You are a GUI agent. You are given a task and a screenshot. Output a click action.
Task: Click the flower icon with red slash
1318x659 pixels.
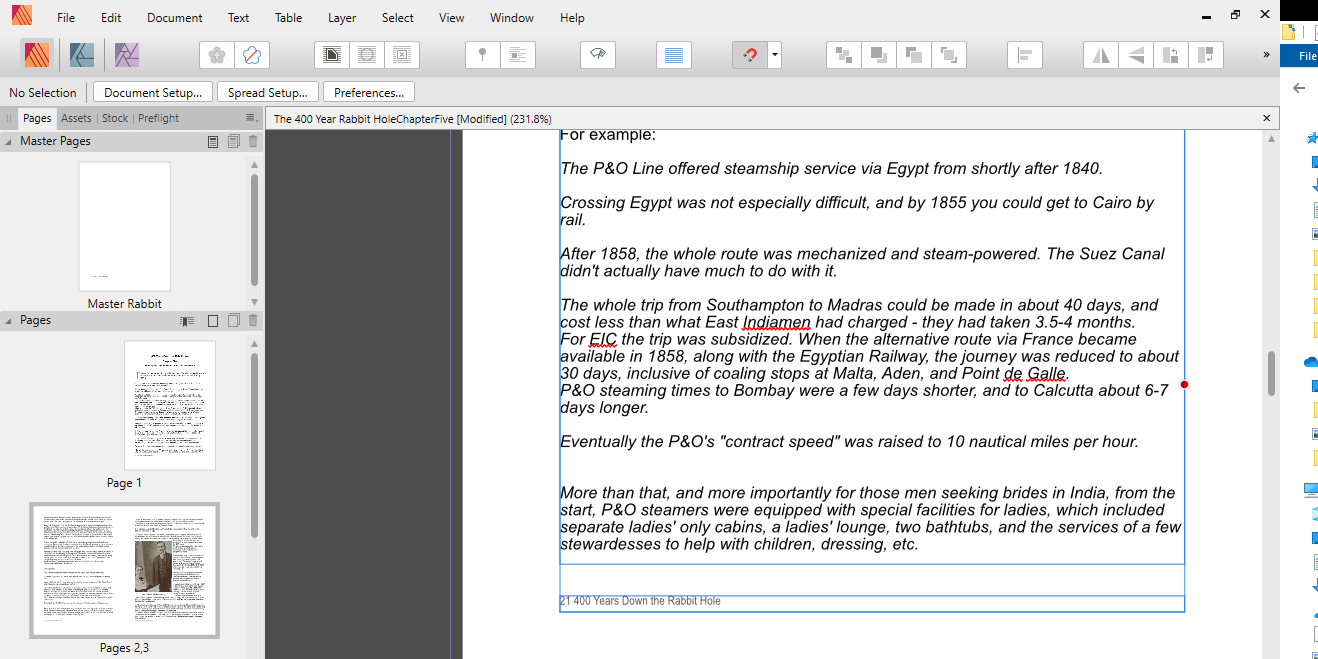click(252, 55)
